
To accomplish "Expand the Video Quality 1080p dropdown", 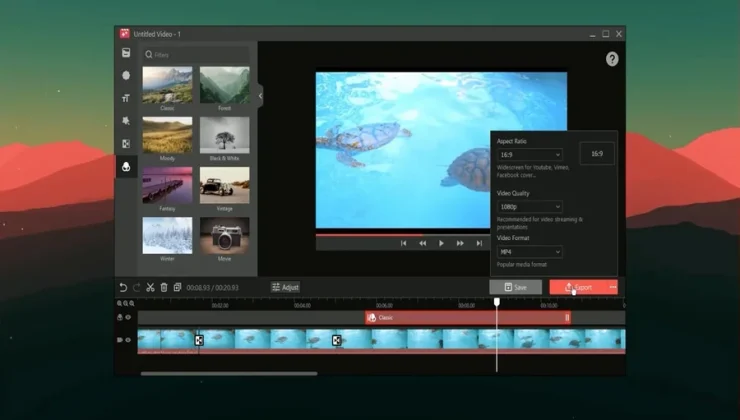I will (x=530, y=206).
